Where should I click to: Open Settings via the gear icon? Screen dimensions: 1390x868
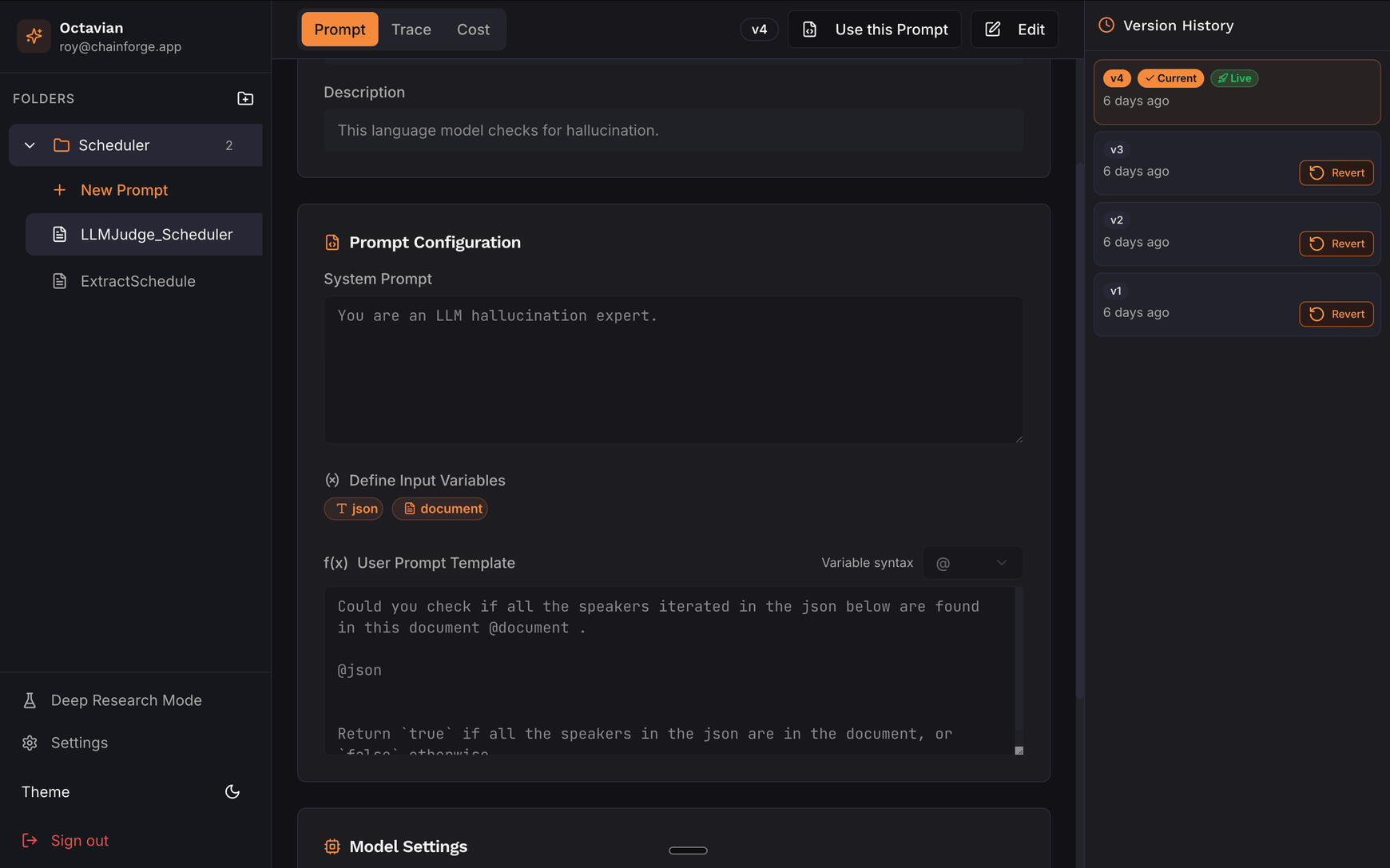tap(30, 743)
